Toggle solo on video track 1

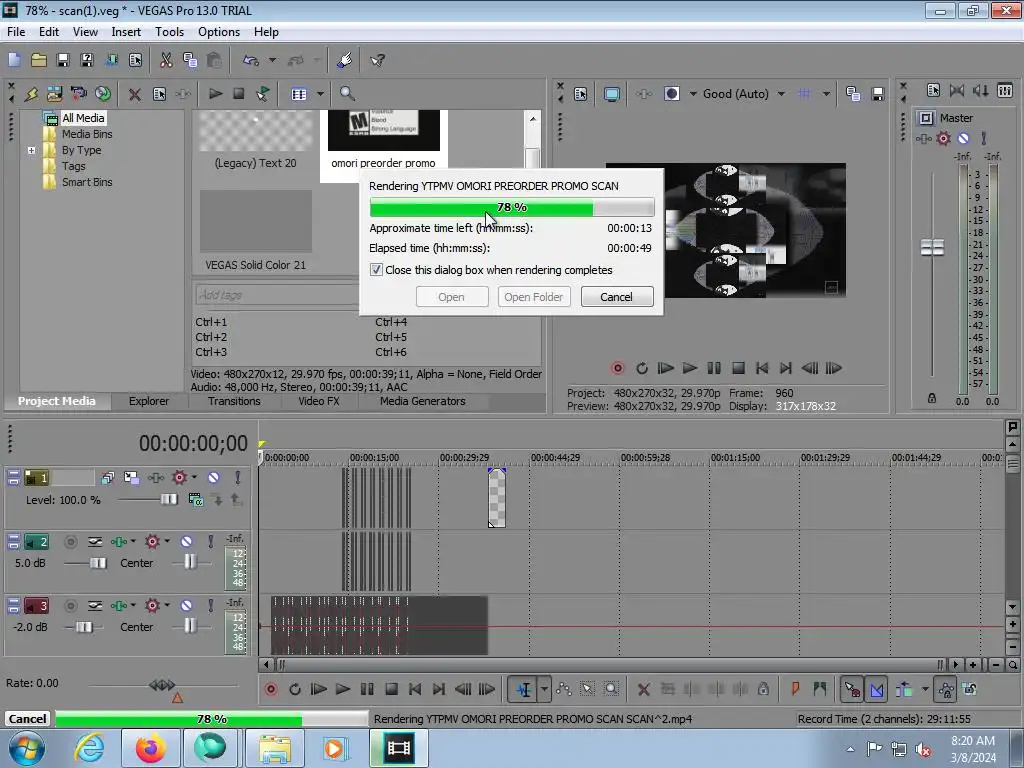point(238,478)
